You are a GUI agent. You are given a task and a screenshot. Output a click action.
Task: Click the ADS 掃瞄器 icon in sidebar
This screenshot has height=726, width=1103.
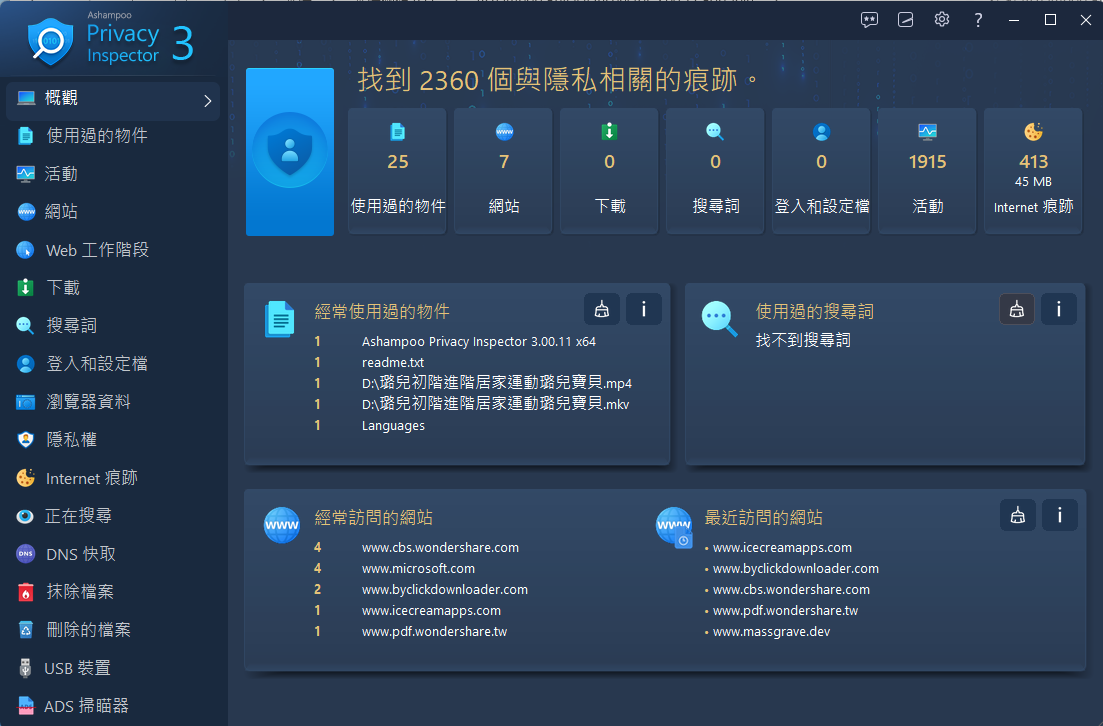tap(25, 706)
